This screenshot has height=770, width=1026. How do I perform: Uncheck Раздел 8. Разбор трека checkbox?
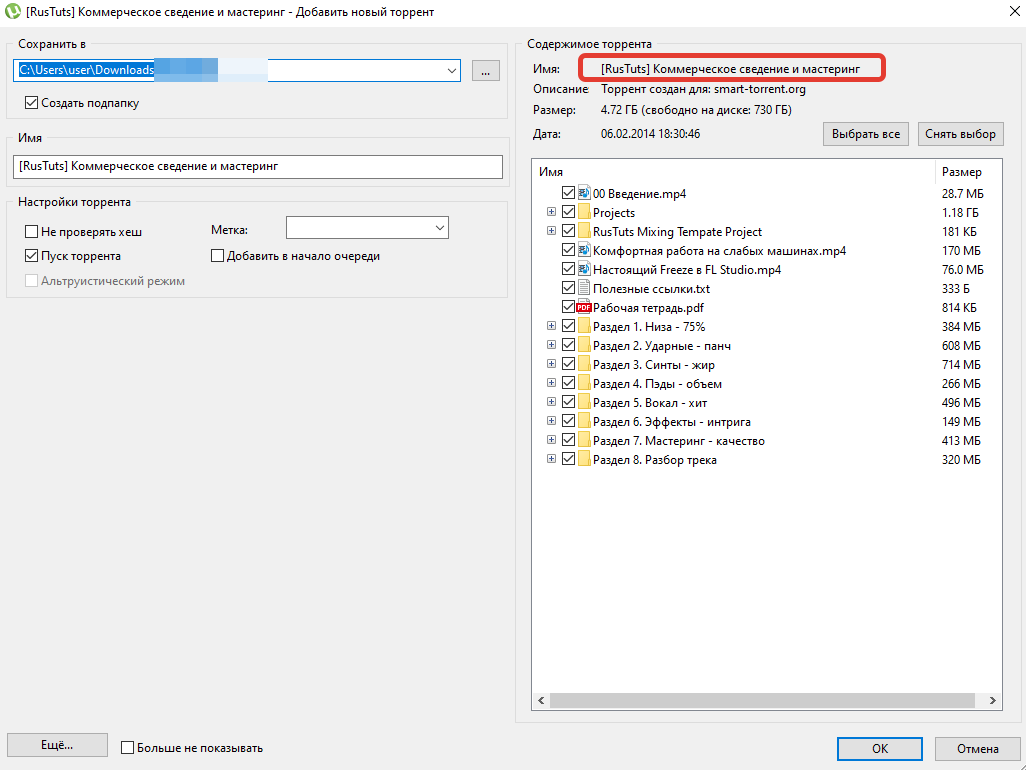click(568, 459)
